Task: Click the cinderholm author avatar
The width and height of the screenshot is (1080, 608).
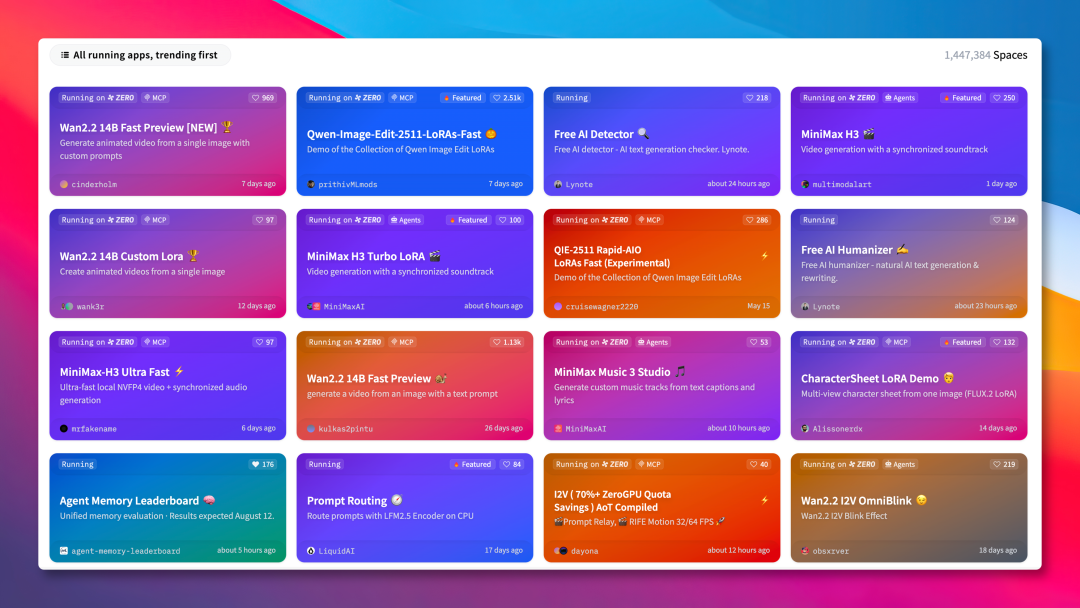Action: [x=64, y=185]
